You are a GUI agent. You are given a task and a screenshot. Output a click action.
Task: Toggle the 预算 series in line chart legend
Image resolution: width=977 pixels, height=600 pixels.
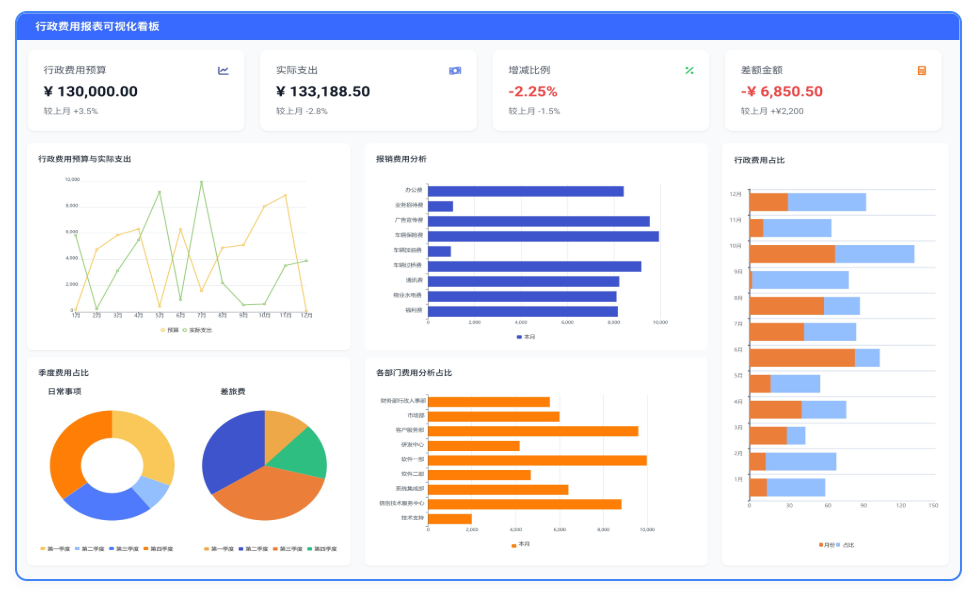[x=169, y=329]
